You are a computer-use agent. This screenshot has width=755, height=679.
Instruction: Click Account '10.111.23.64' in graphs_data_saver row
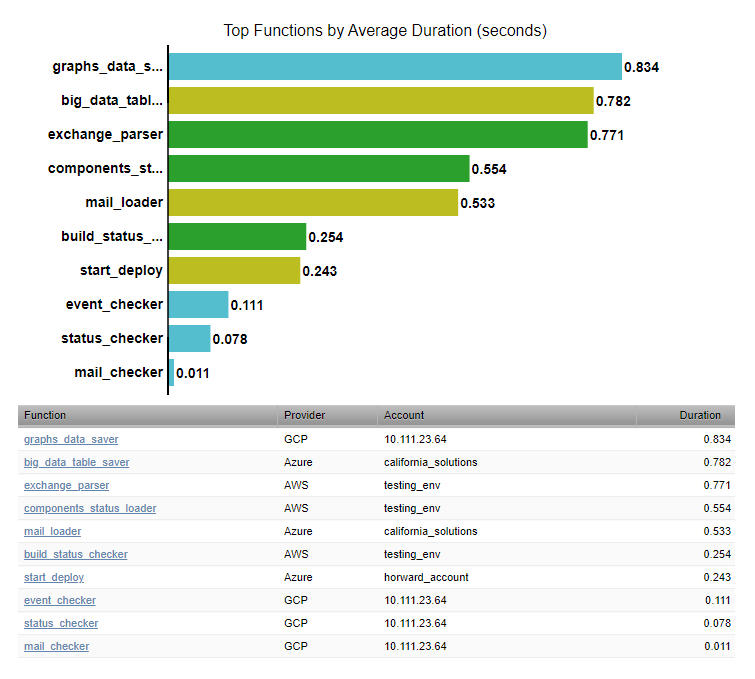coord(415,439)
